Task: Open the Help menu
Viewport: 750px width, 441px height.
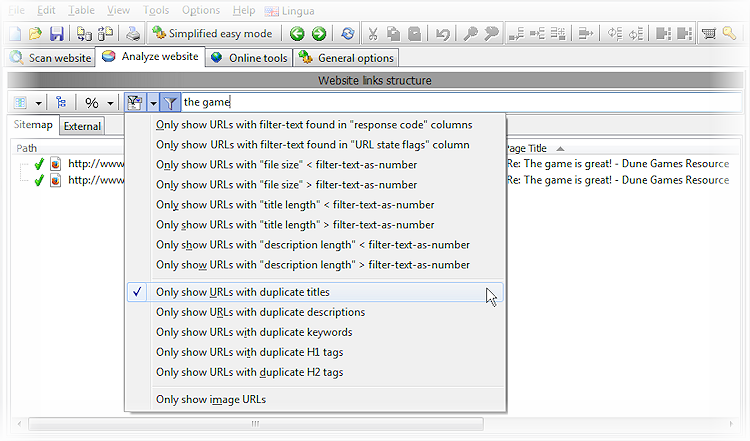Action: (x=244, y=10)
